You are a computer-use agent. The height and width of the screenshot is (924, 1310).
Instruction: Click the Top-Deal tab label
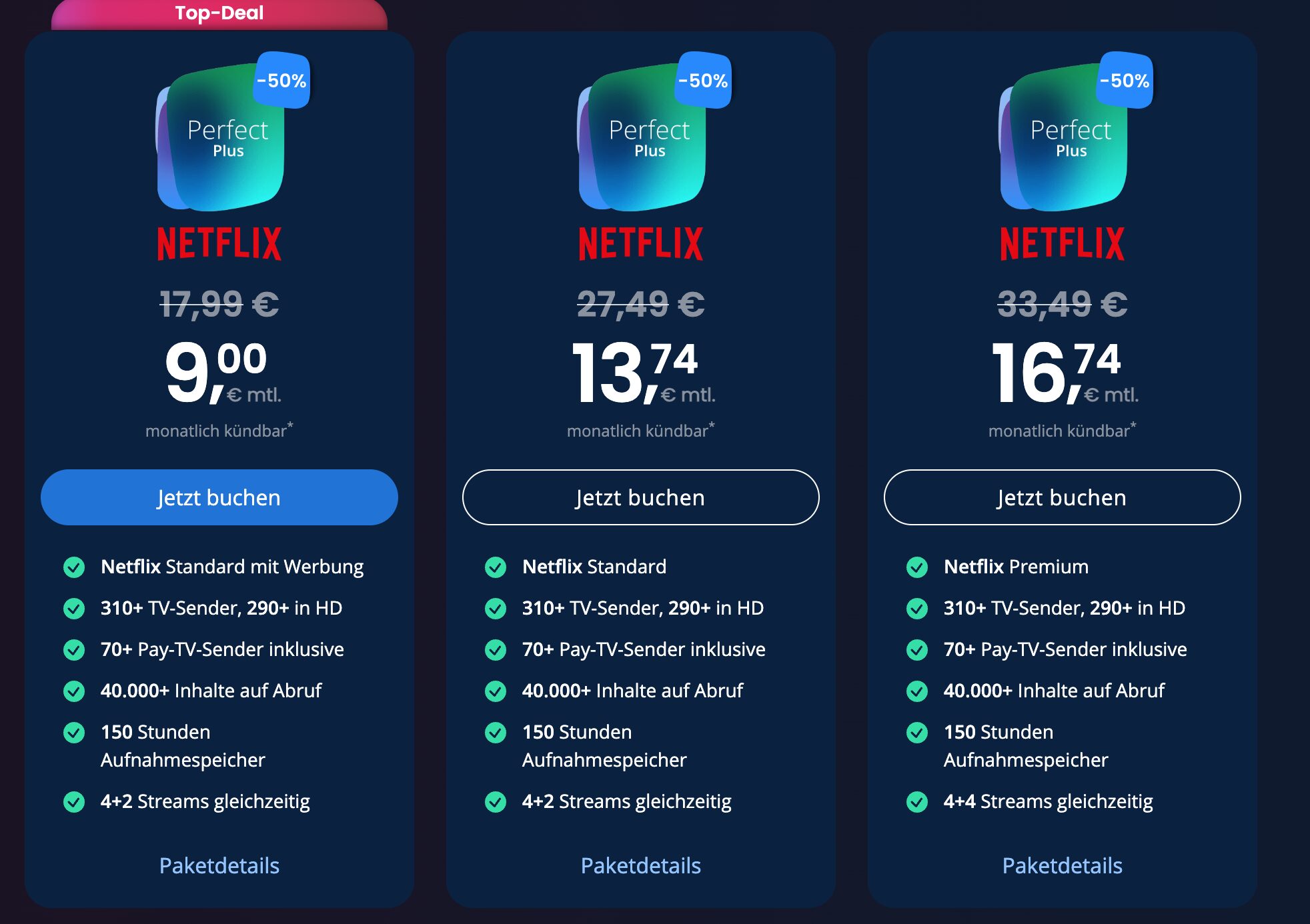coord(219,13)
